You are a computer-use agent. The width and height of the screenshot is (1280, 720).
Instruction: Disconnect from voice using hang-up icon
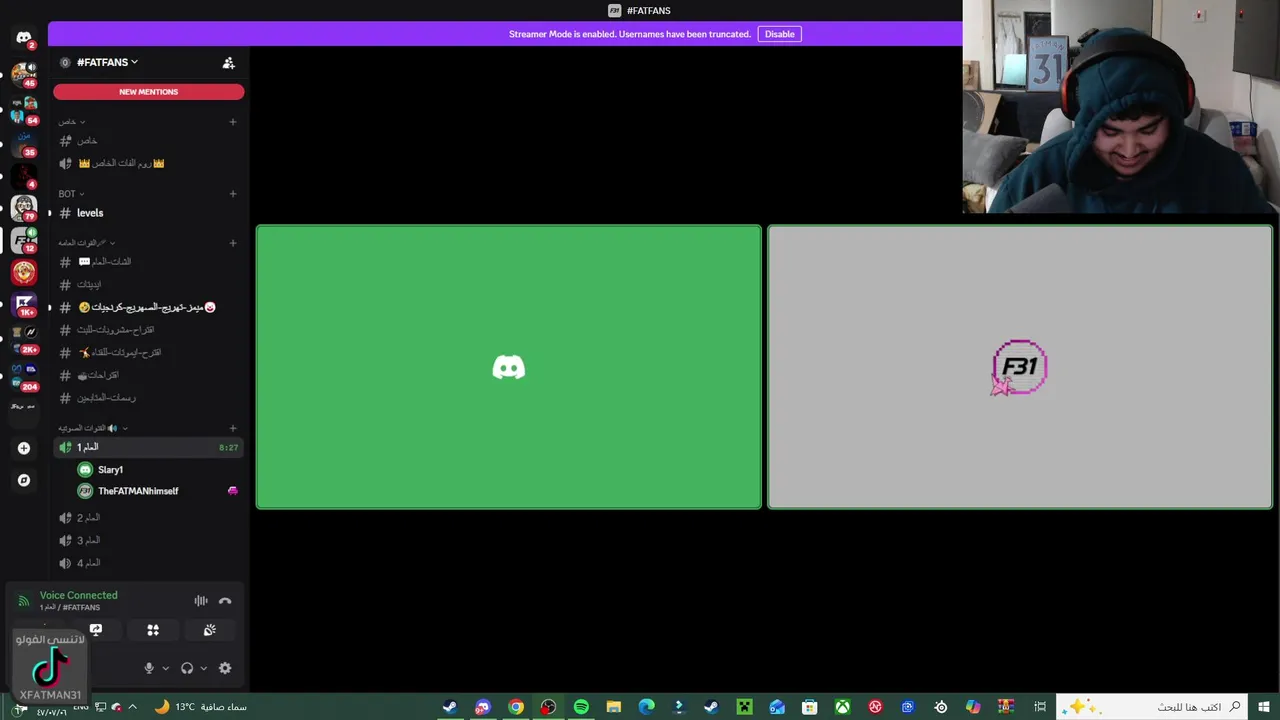(x=225, y=601)
